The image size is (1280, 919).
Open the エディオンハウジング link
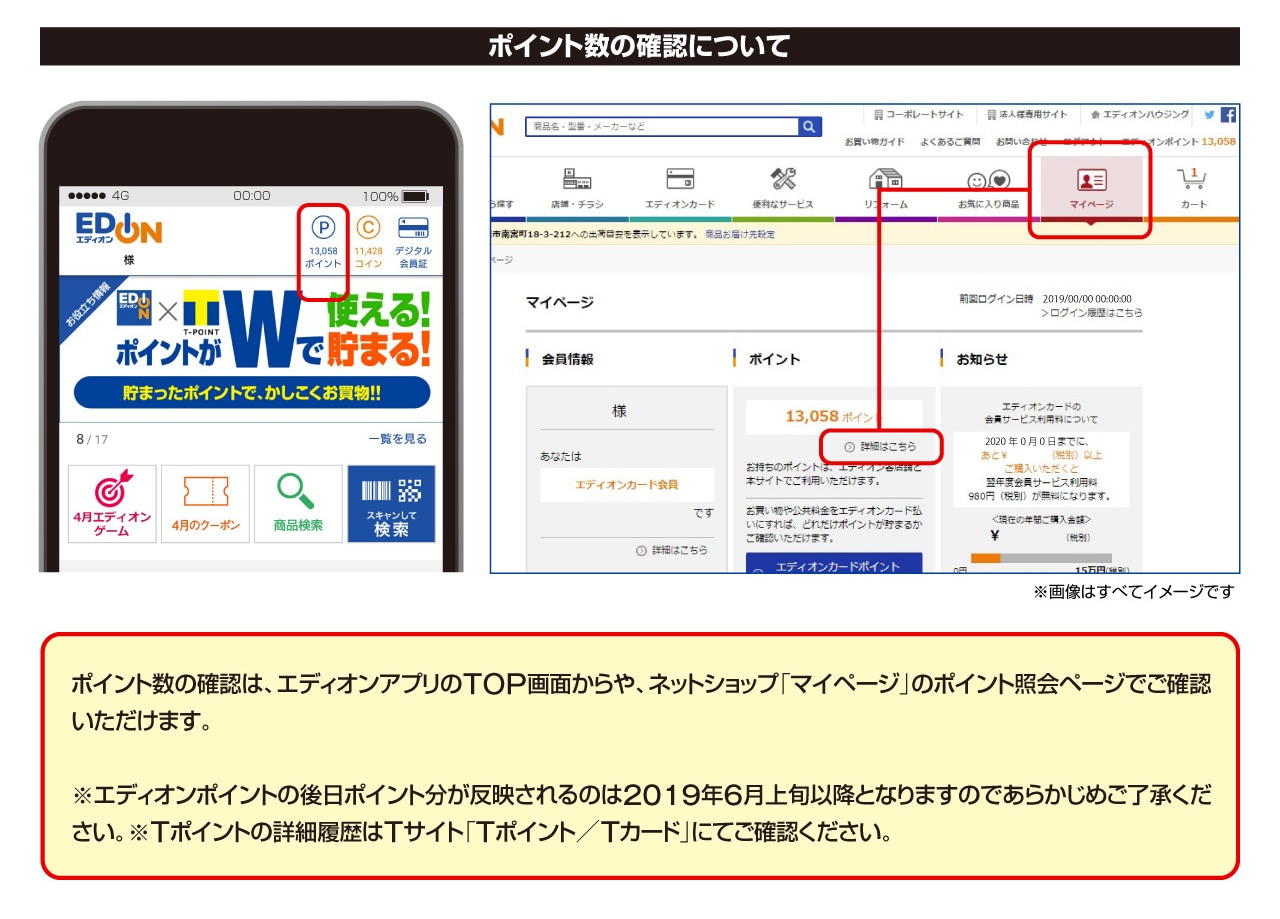1140,115
